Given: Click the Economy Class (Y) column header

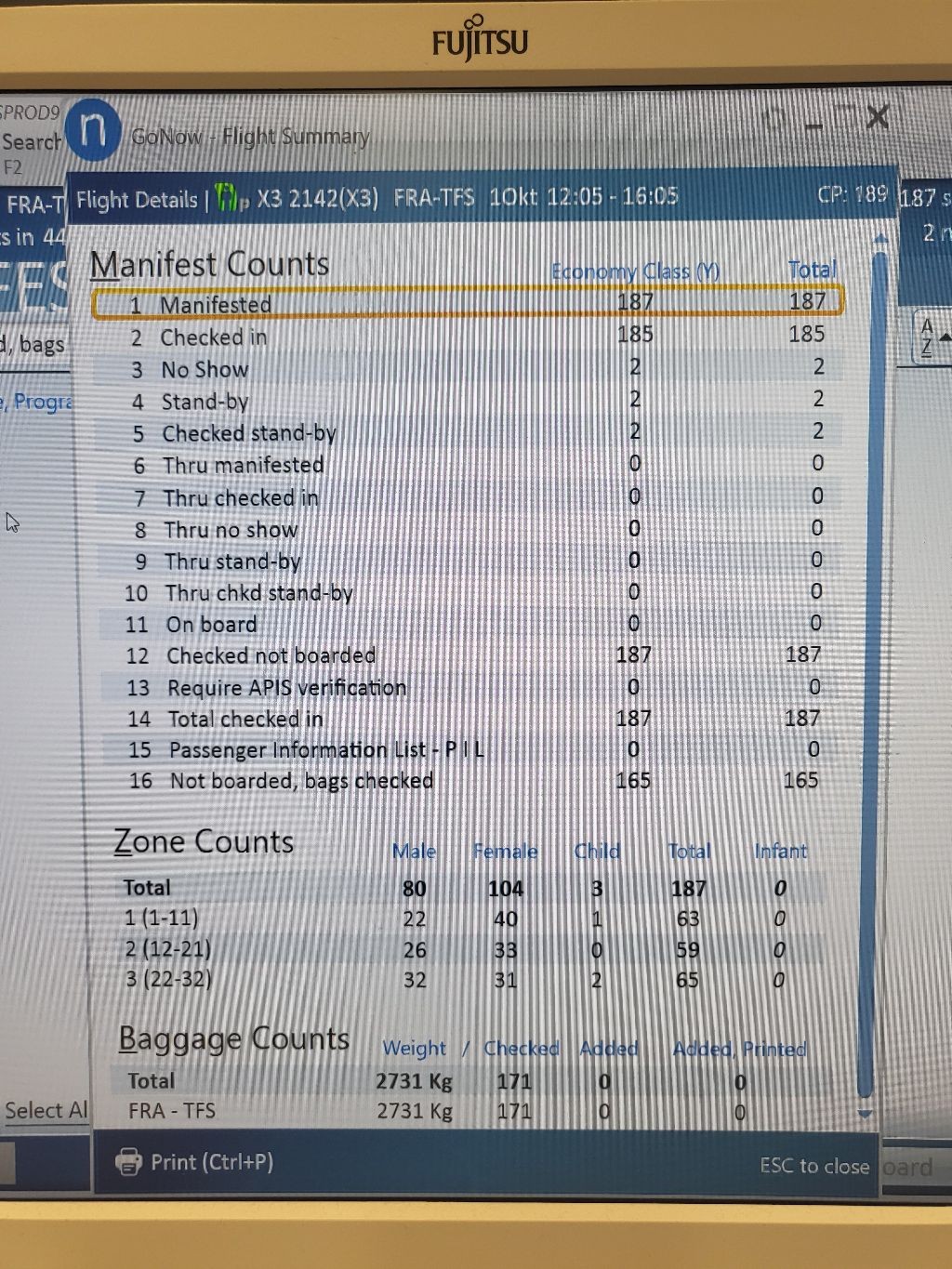Looking at the screenshot, I should coord(635,271).
